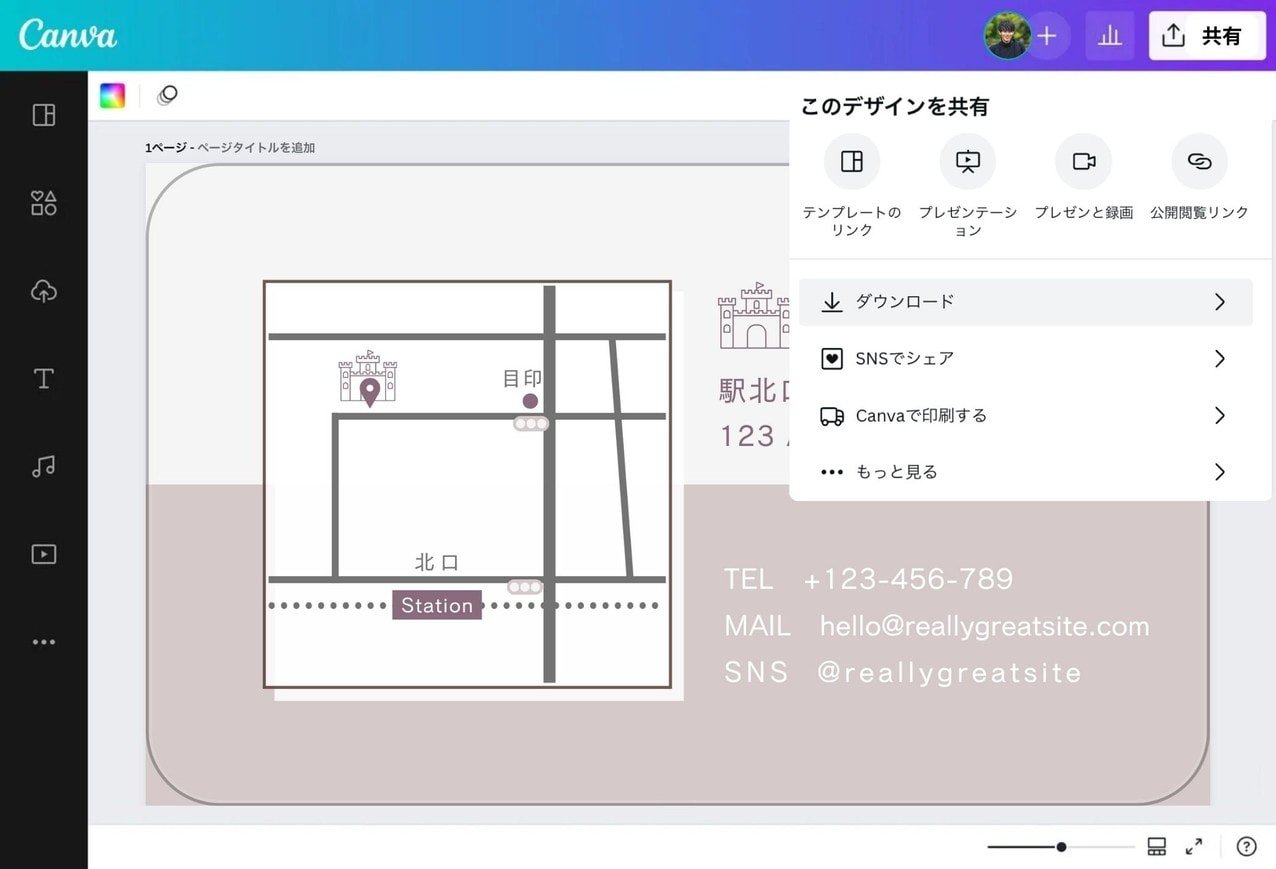View design insights via the bar chart icon
Viewport: 1276px width, 869px height.
click(x=1110, y=35)
